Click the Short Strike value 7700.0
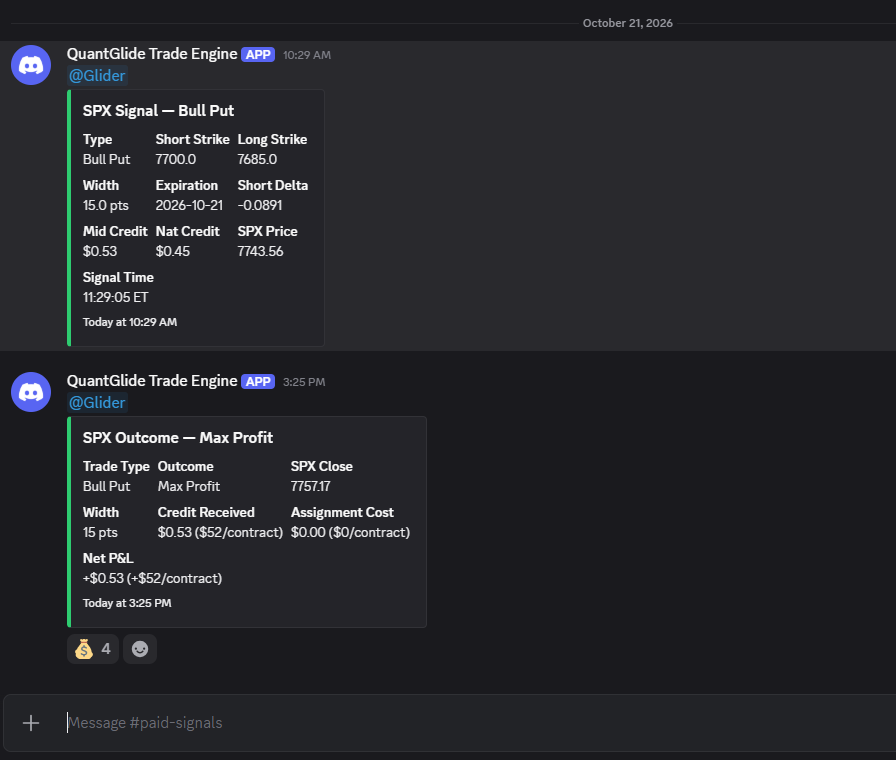The width and height of the screenshot is (896, 760). click(176, 159)
